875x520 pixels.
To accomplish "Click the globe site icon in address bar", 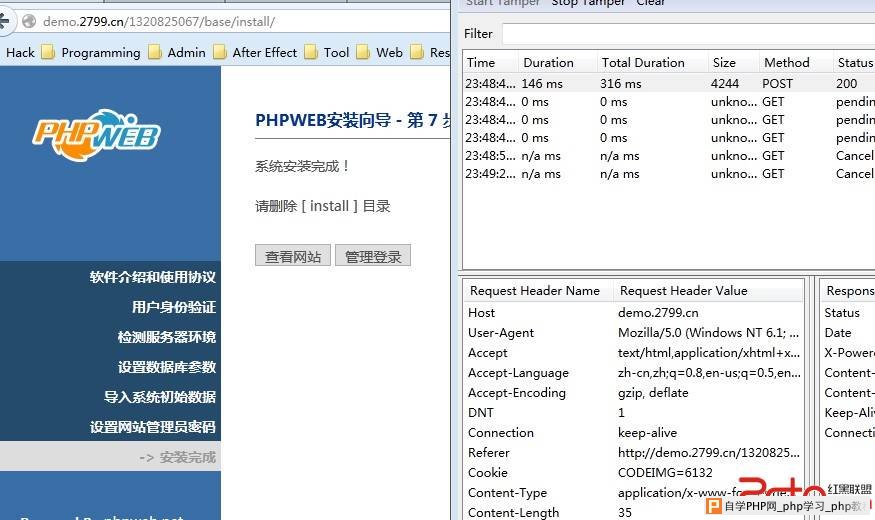I will [29, 22].
